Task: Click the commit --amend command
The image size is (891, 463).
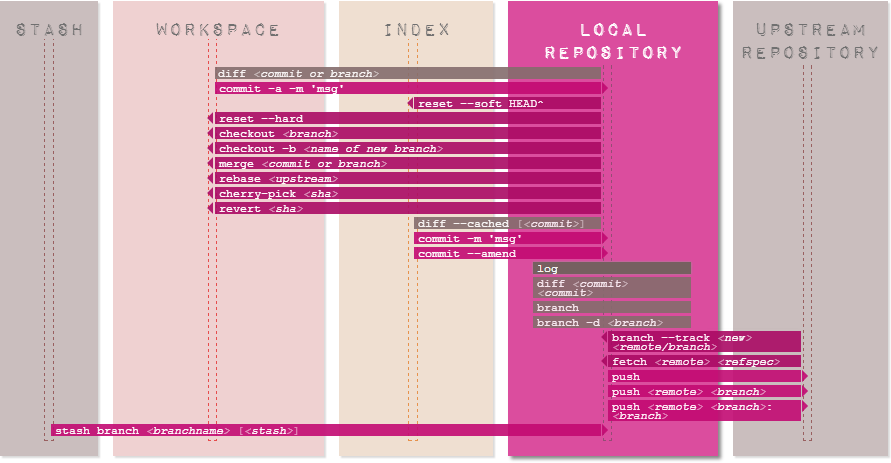Action: (x=508, y=254)
